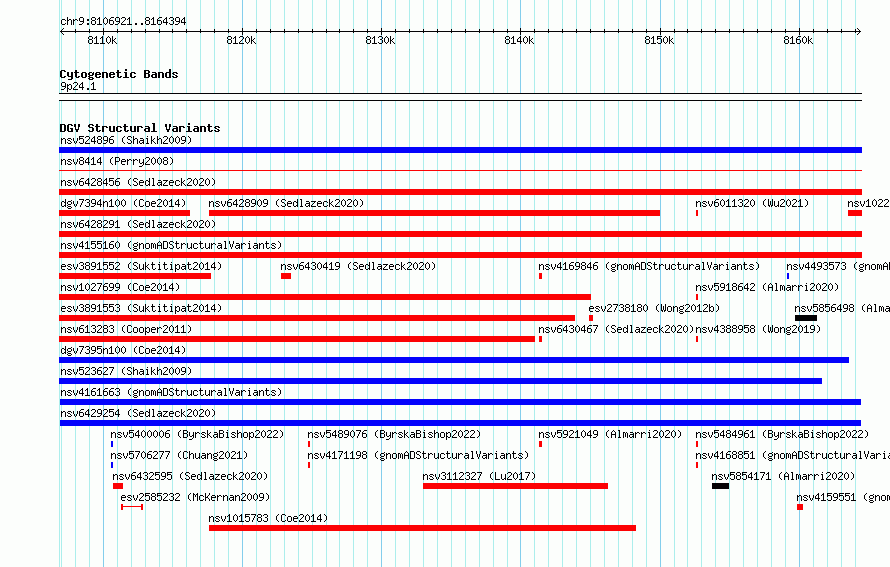890x567 pixels.
Task: Select the nsv6430419 (Sedlazeck2020) small red marker
Action: 286,276
